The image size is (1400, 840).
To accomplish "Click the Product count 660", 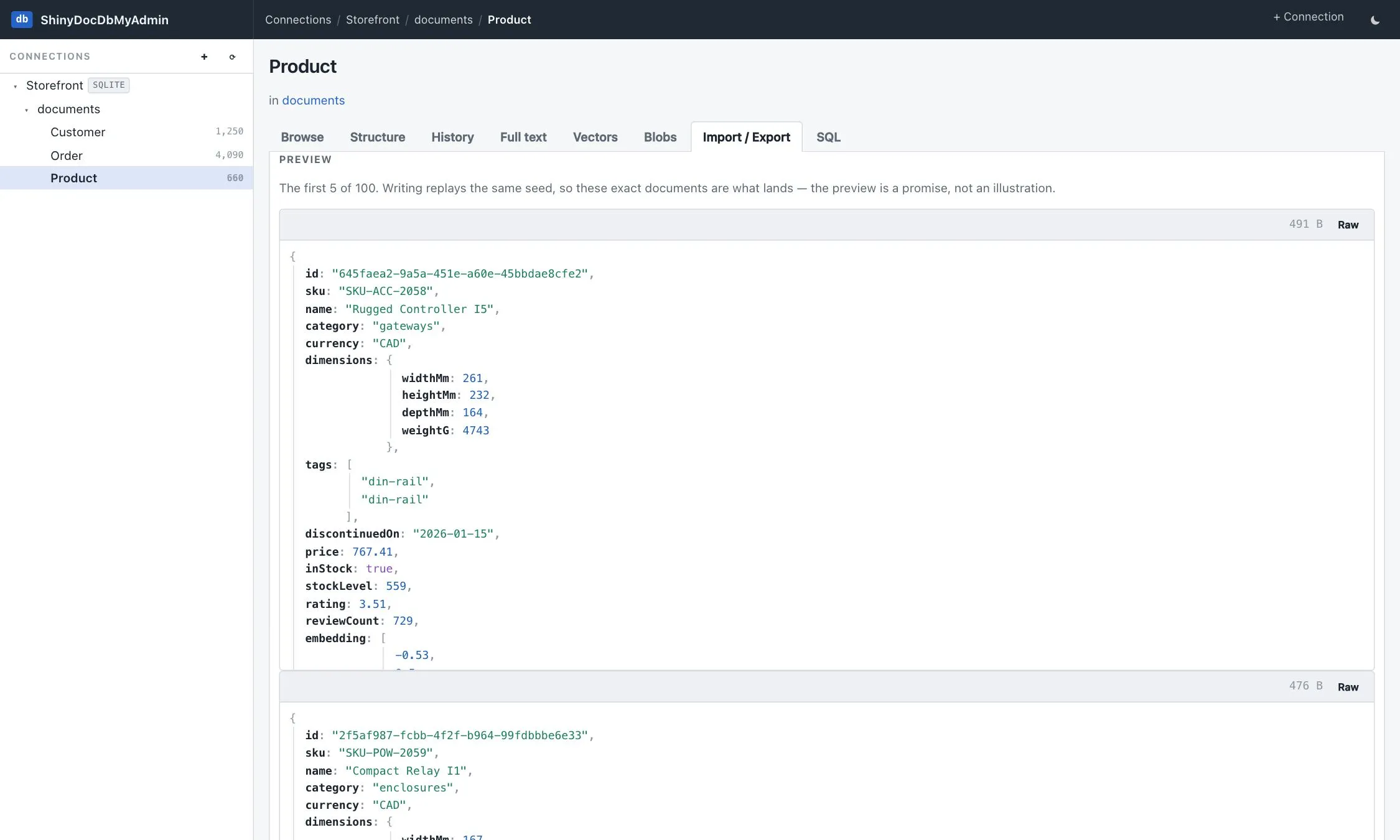I will click(235, 178).
